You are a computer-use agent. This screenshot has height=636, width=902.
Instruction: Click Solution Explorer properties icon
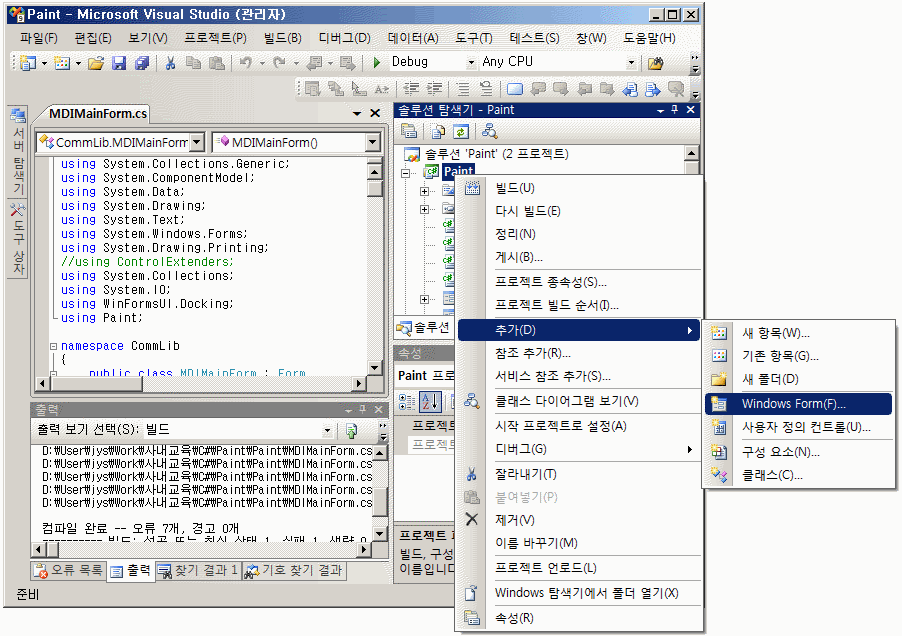pyautogui.click(x=409, y=131)
